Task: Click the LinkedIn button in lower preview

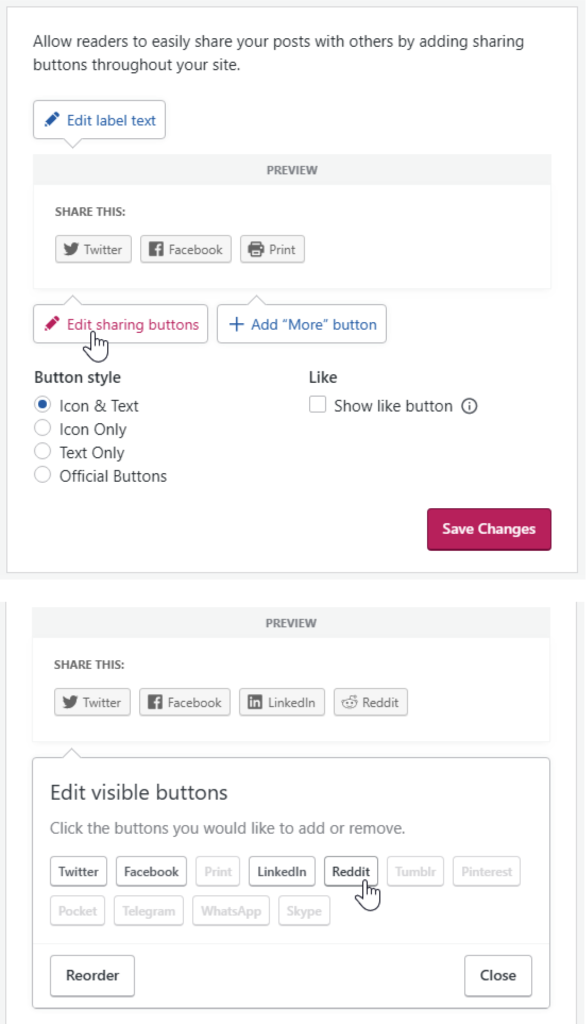Action: point(282,703)
